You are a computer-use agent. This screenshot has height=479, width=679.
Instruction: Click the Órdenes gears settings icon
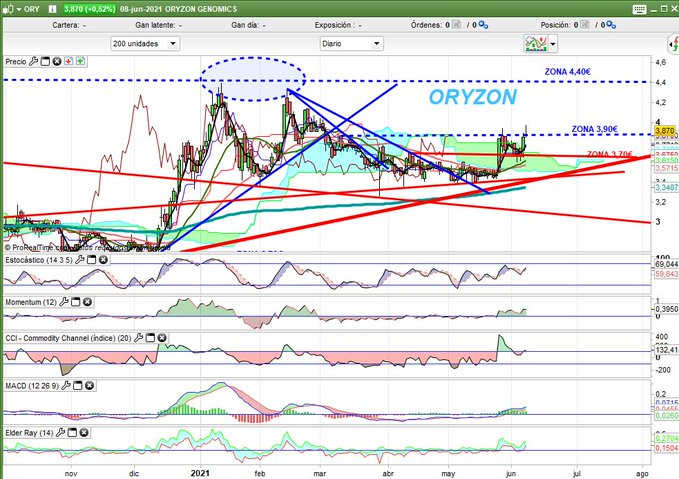pyautogui.click(x=483, y=25)
